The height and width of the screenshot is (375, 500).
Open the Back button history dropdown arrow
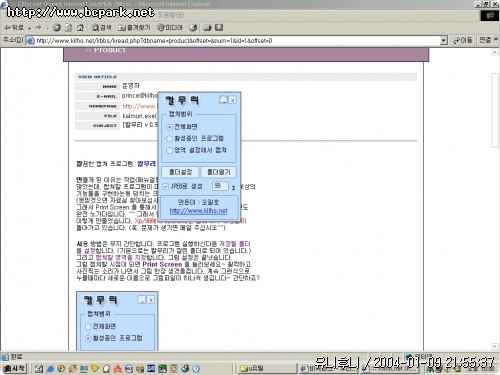[29, 28]
